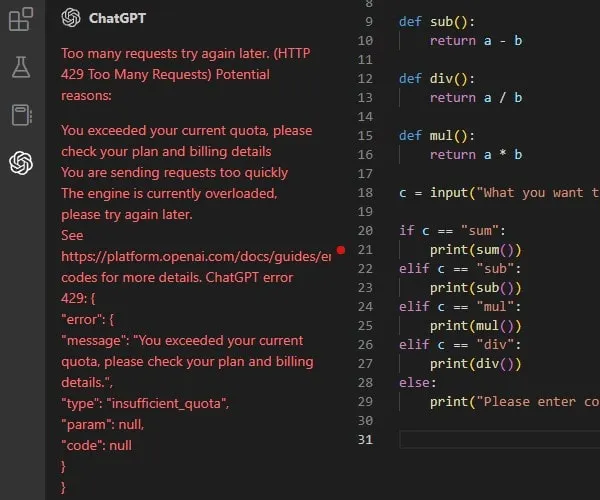Viewport: 600px width, 500px height.
Task: Click the '"code": null' line
Action: pyautogui.click(x=96, y=445)
